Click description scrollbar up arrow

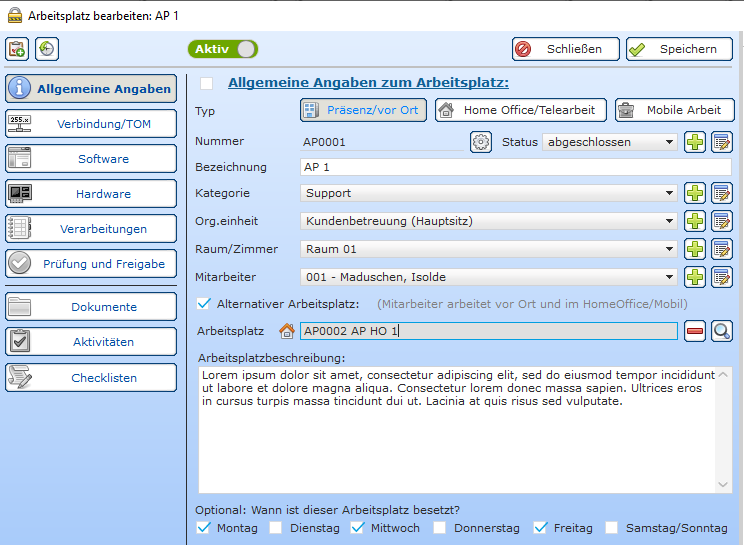[723, 375]
